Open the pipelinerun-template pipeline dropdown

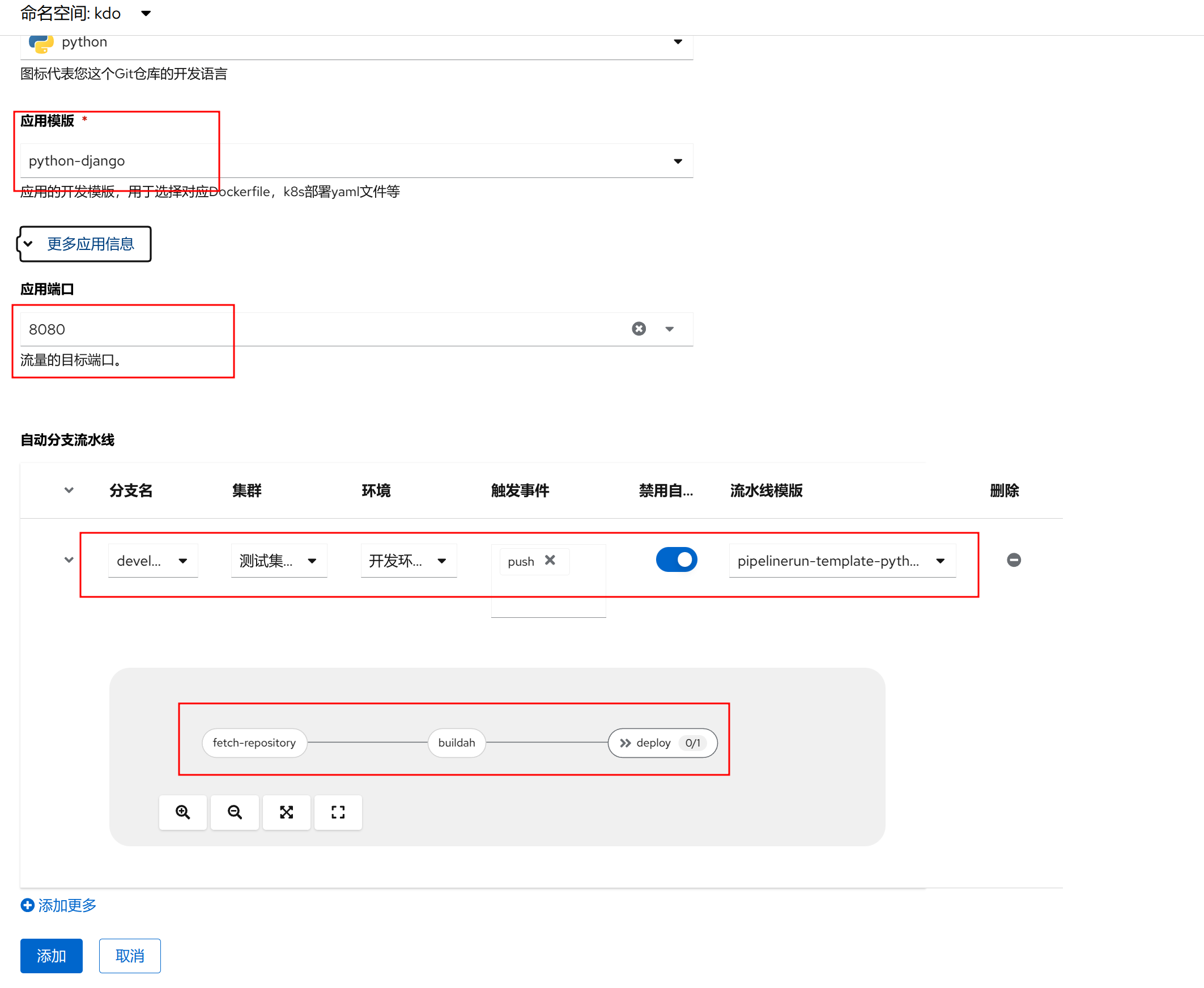click(940, 561)
